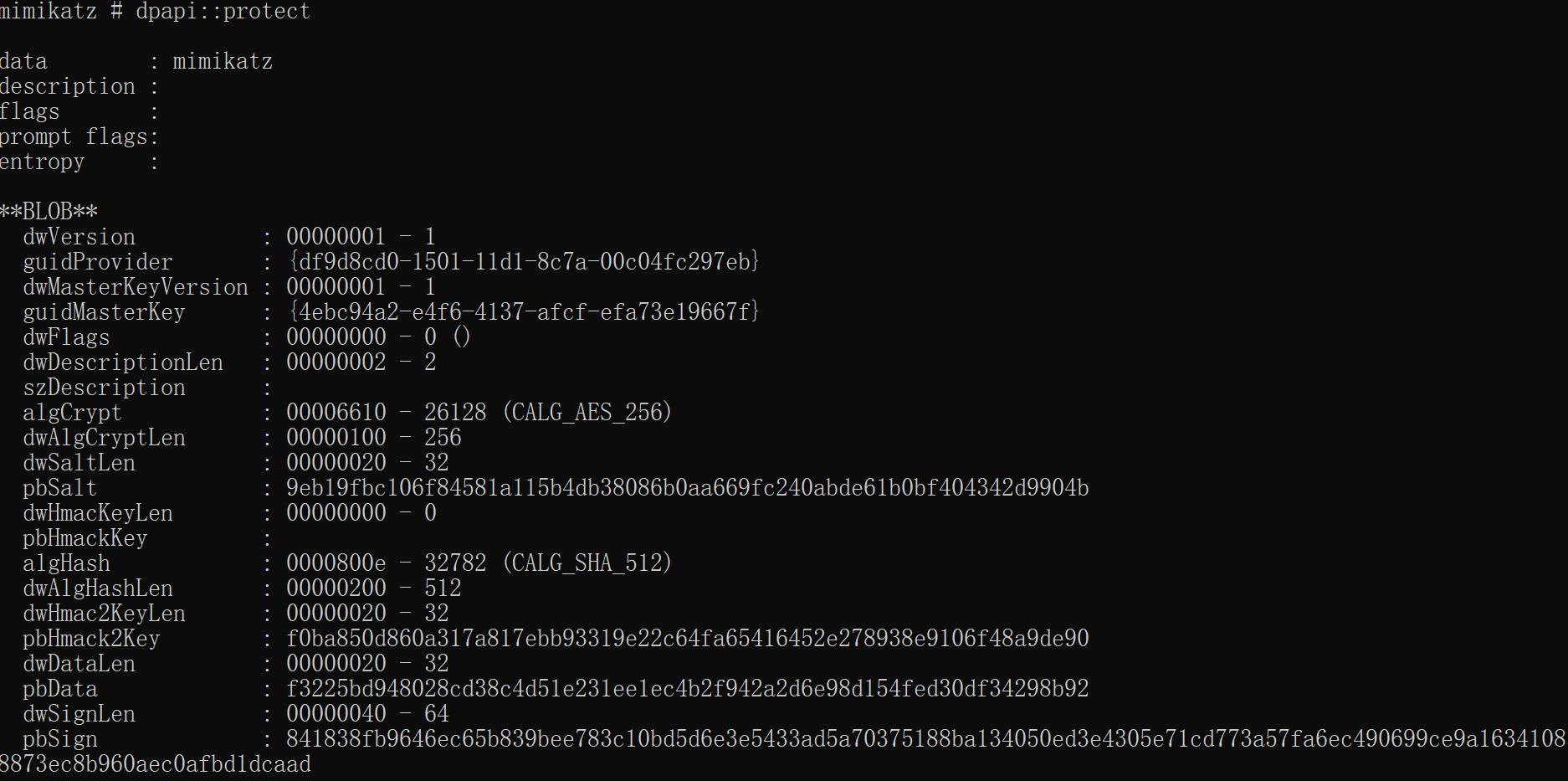This screenshot has height=781, width=1568.
Task: Click the dwAlgHashLen value 512
Action: coord(443,588)
